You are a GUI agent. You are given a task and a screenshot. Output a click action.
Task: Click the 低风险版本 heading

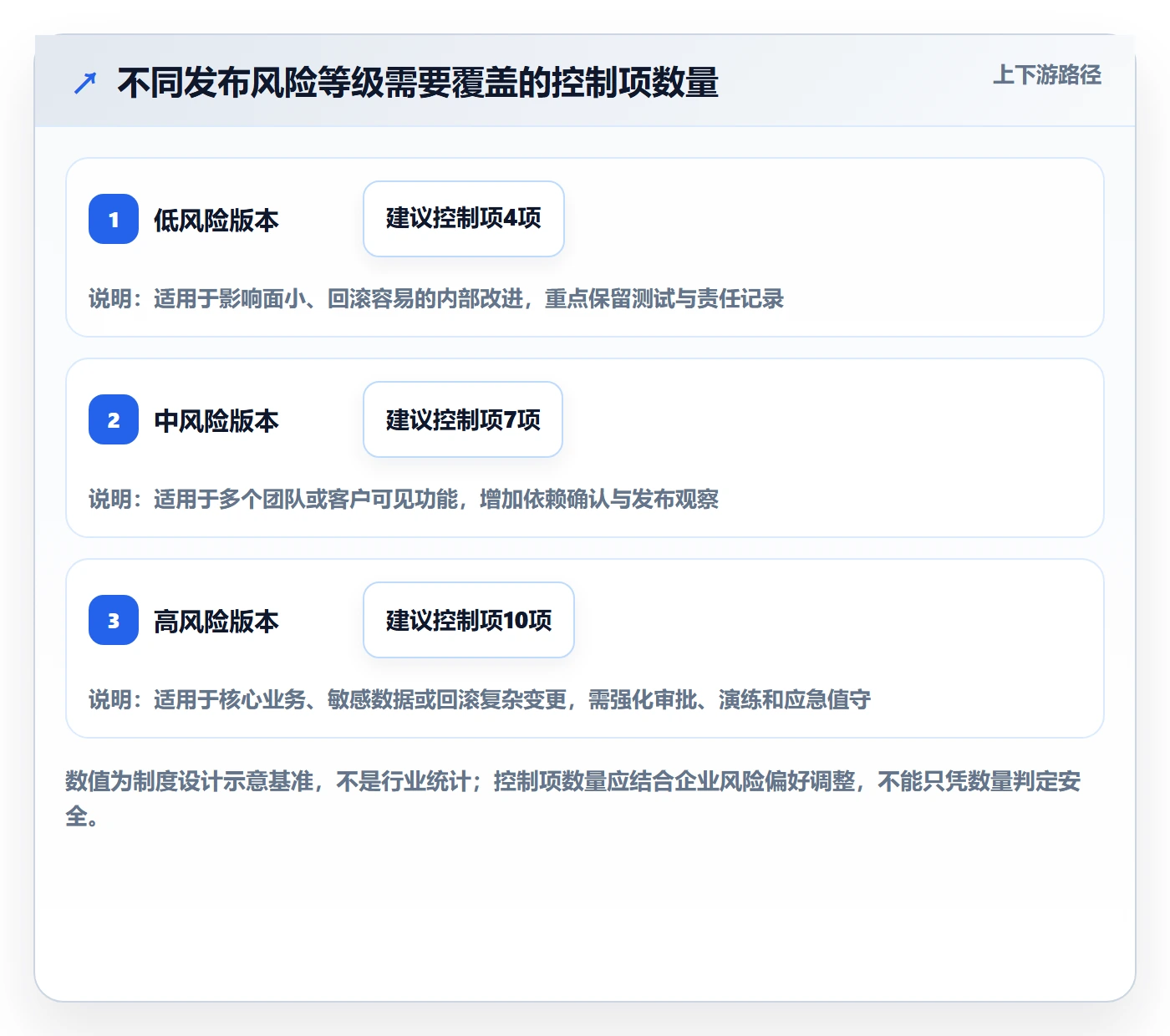pyautogui.click(x=216, y=220)
